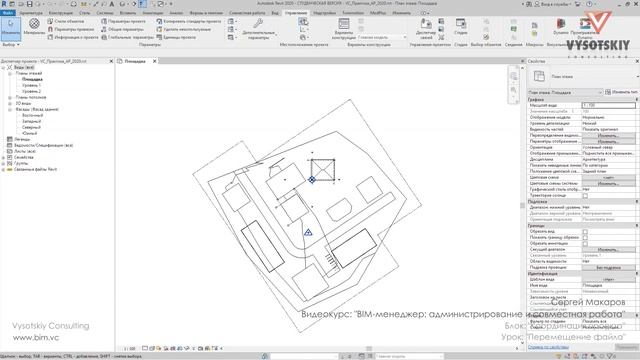Click the Dynamo icon in ribbon

tap(561, 25)
